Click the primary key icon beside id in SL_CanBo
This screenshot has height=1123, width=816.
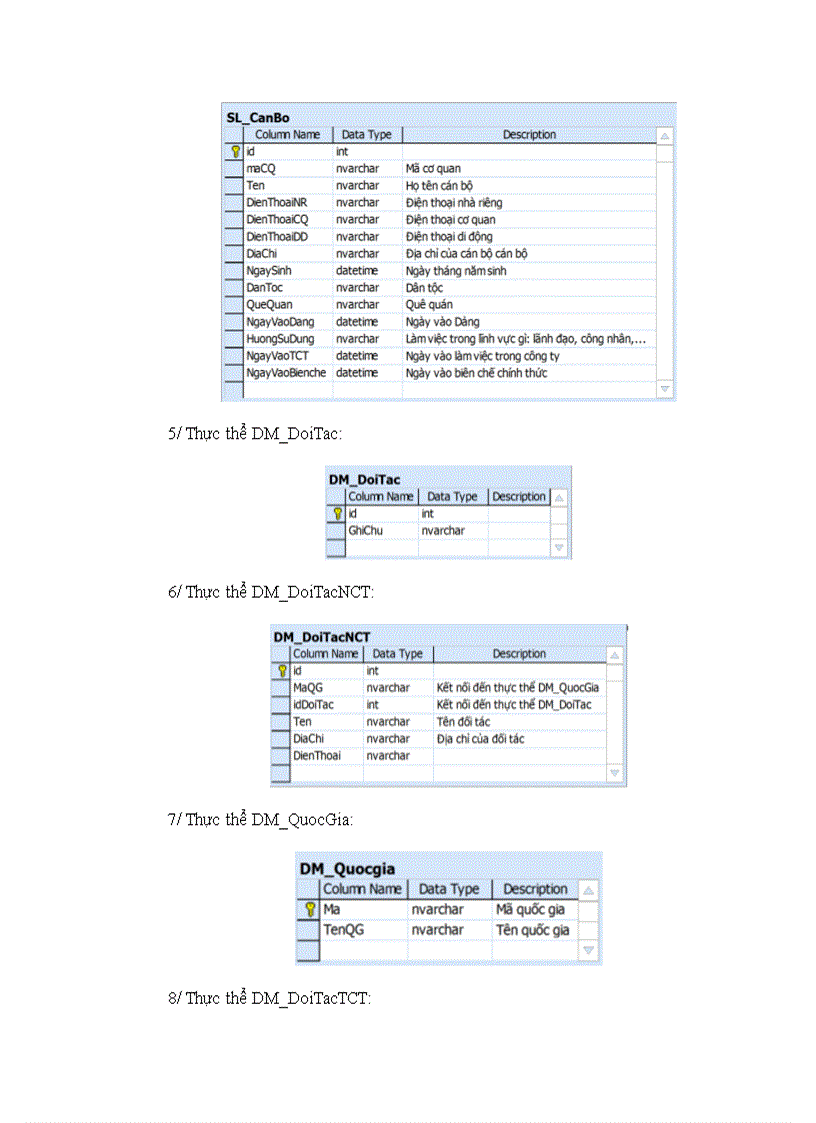coord(234,150)
